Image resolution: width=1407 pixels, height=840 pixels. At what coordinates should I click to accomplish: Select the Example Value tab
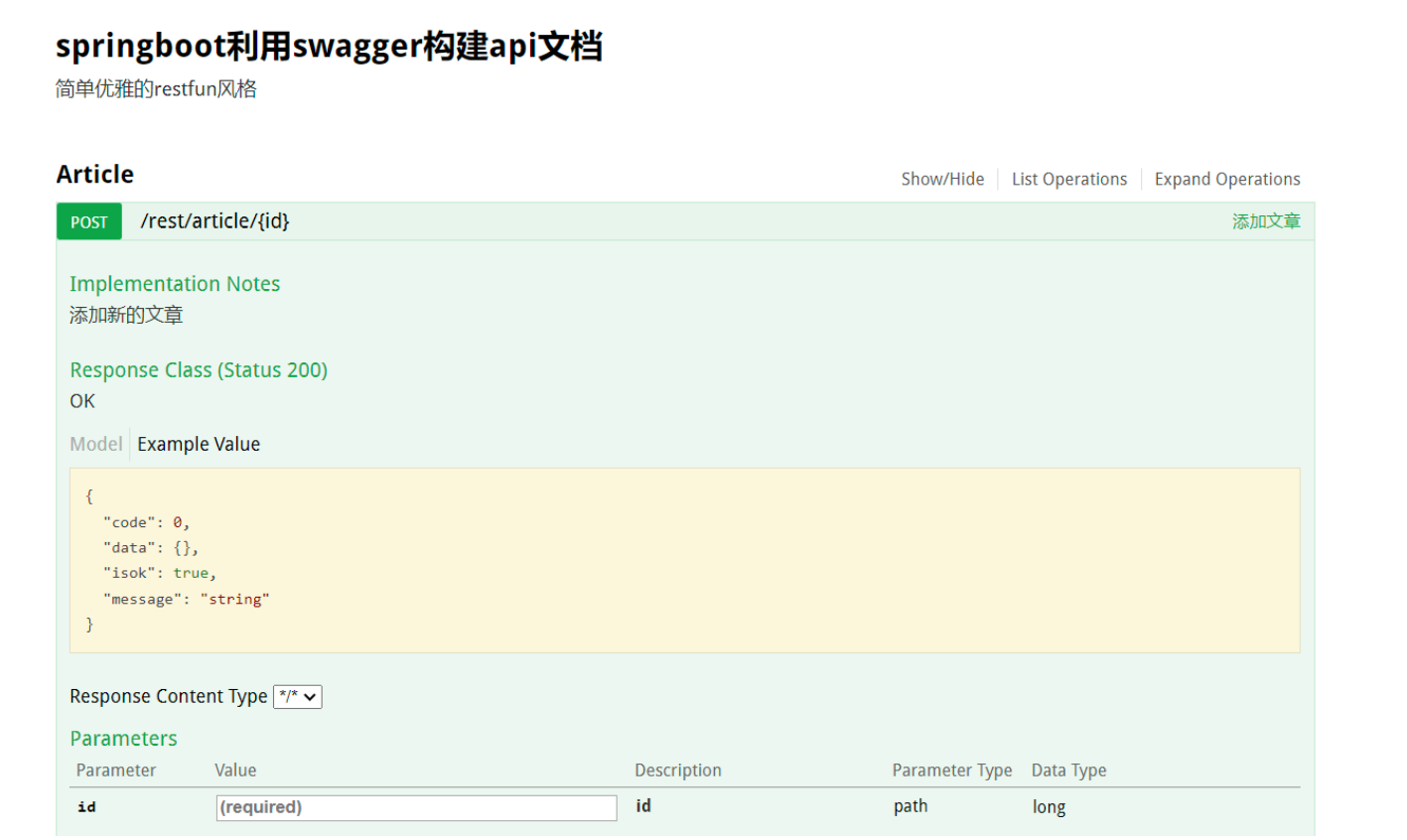pos(199,444)
